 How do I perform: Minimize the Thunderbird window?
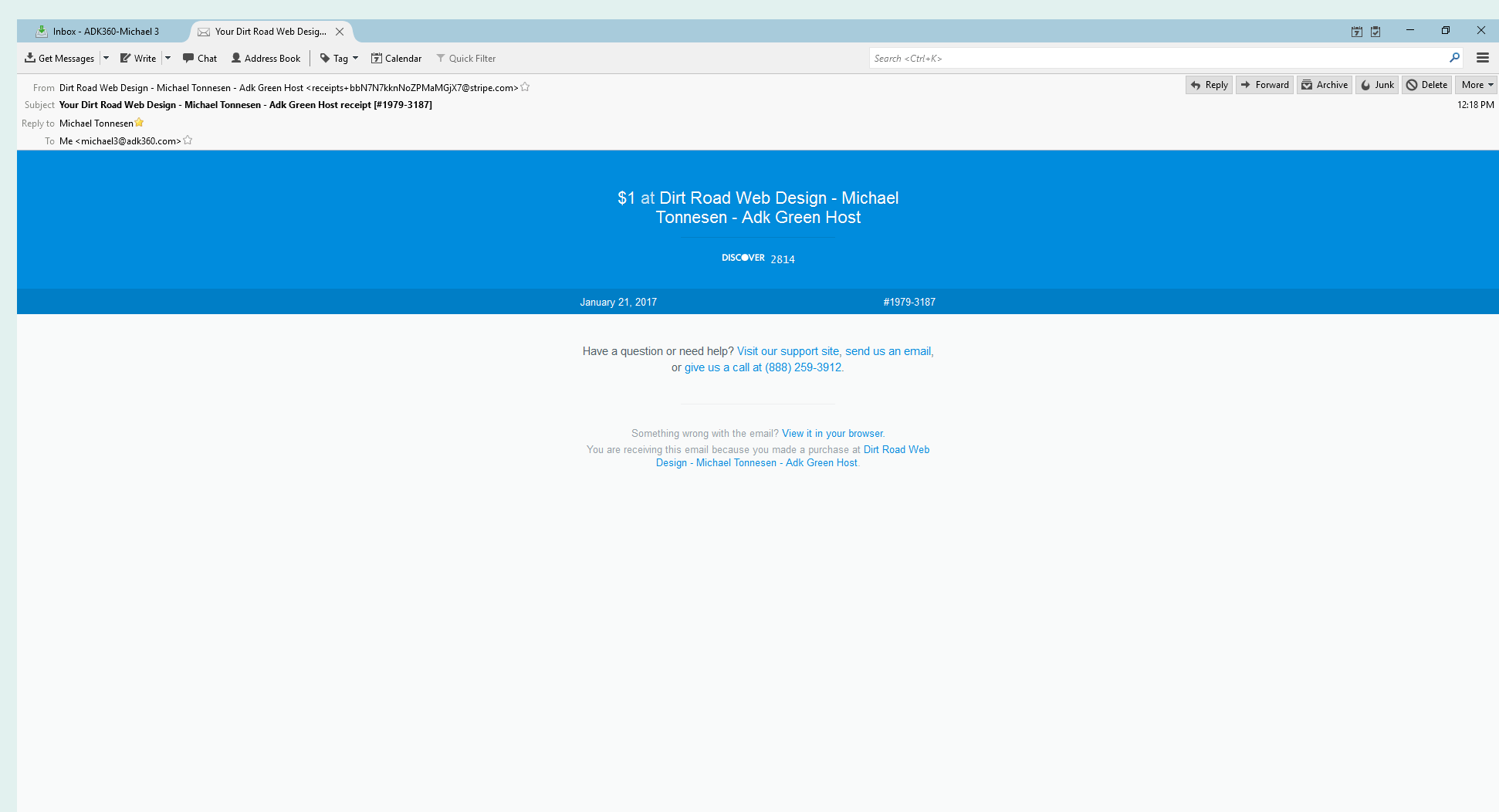[1410, 30]
